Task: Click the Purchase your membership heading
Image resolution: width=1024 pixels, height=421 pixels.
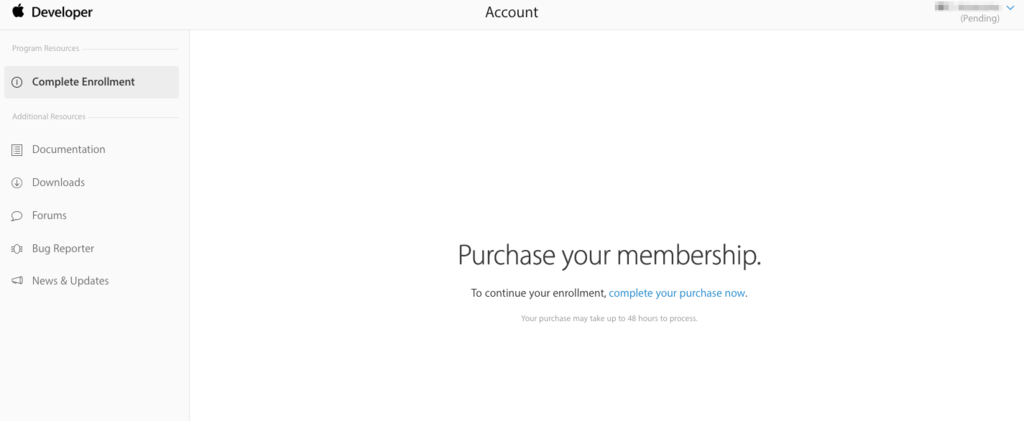Action: 609,255
